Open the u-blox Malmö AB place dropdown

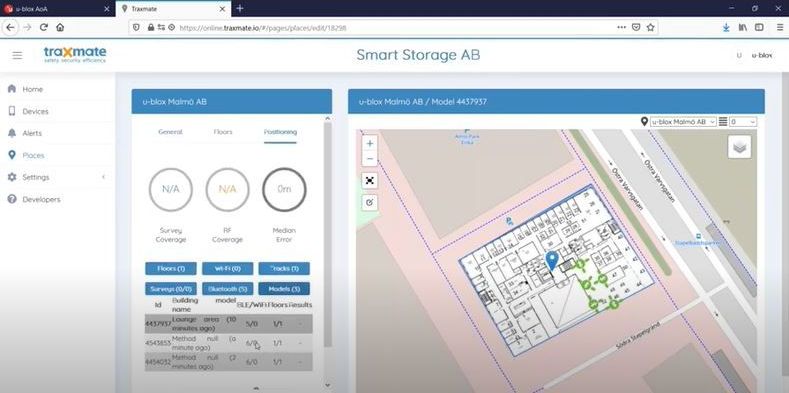[x=683, y=122]
